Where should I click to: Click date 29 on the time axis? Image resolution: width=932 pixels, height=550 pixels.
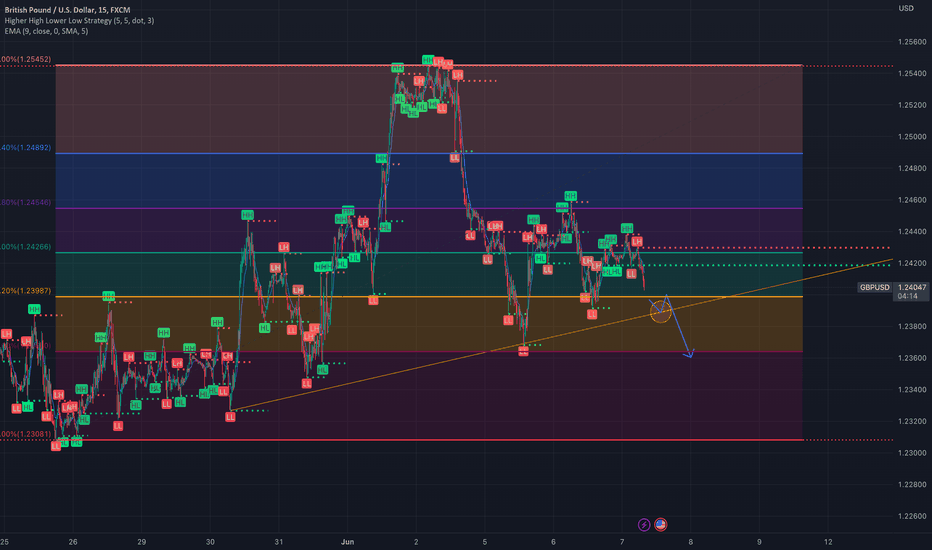141,542
